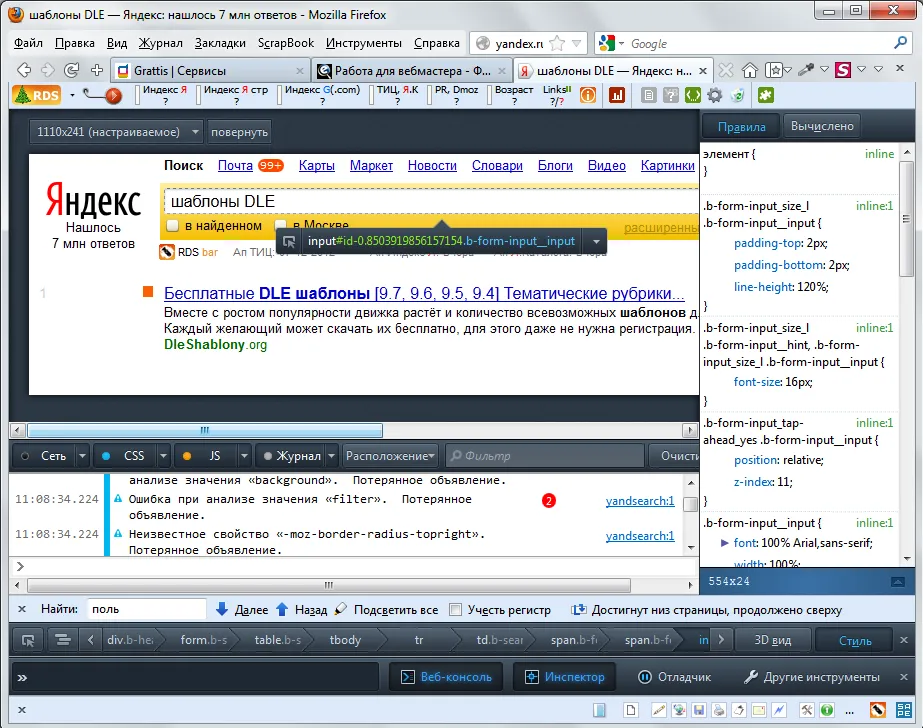This screenshot has width=923, height=728.
Task: Open the JS filter dropdown arrow
Action: click(x=244, y=456)
